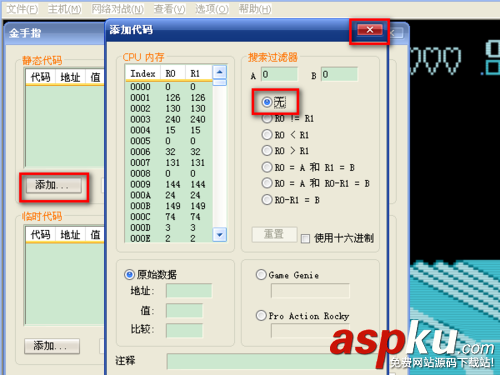Click 代码 header in 静态代码 list
Screen dimensions: 500x375
(x=41, y=77)
